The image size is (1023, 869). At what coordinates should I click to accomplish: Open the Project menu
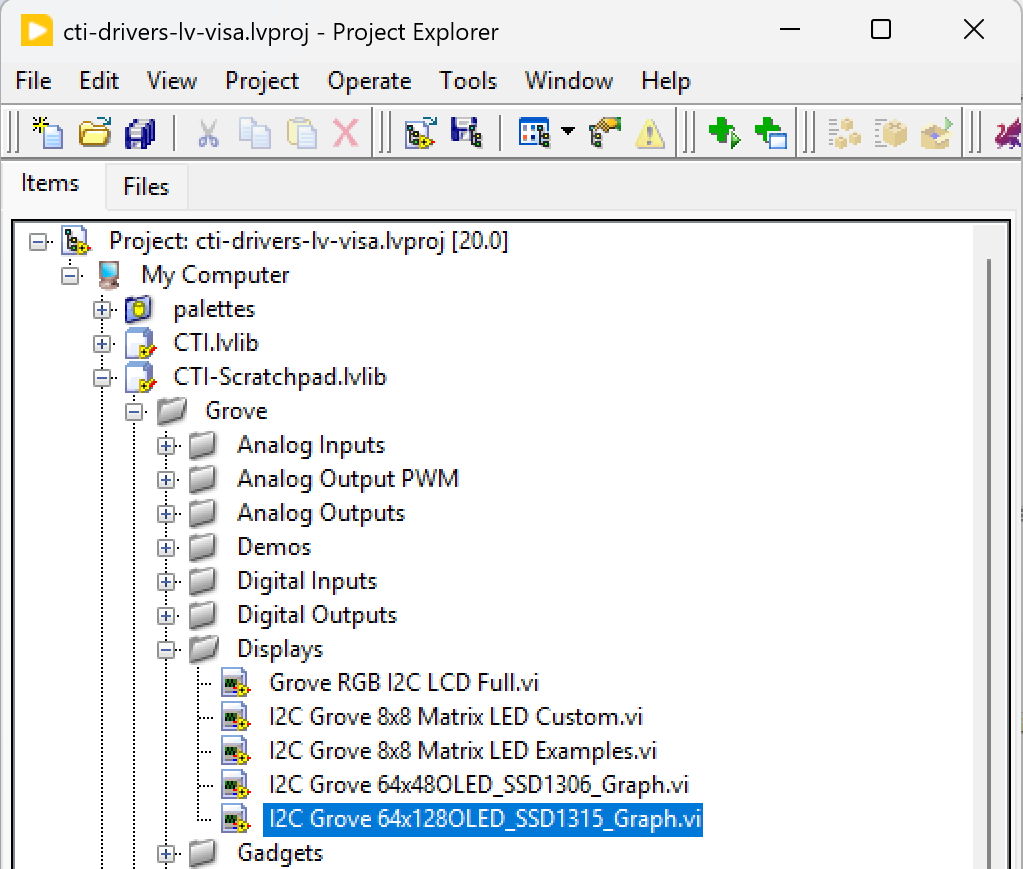[262, 81]
